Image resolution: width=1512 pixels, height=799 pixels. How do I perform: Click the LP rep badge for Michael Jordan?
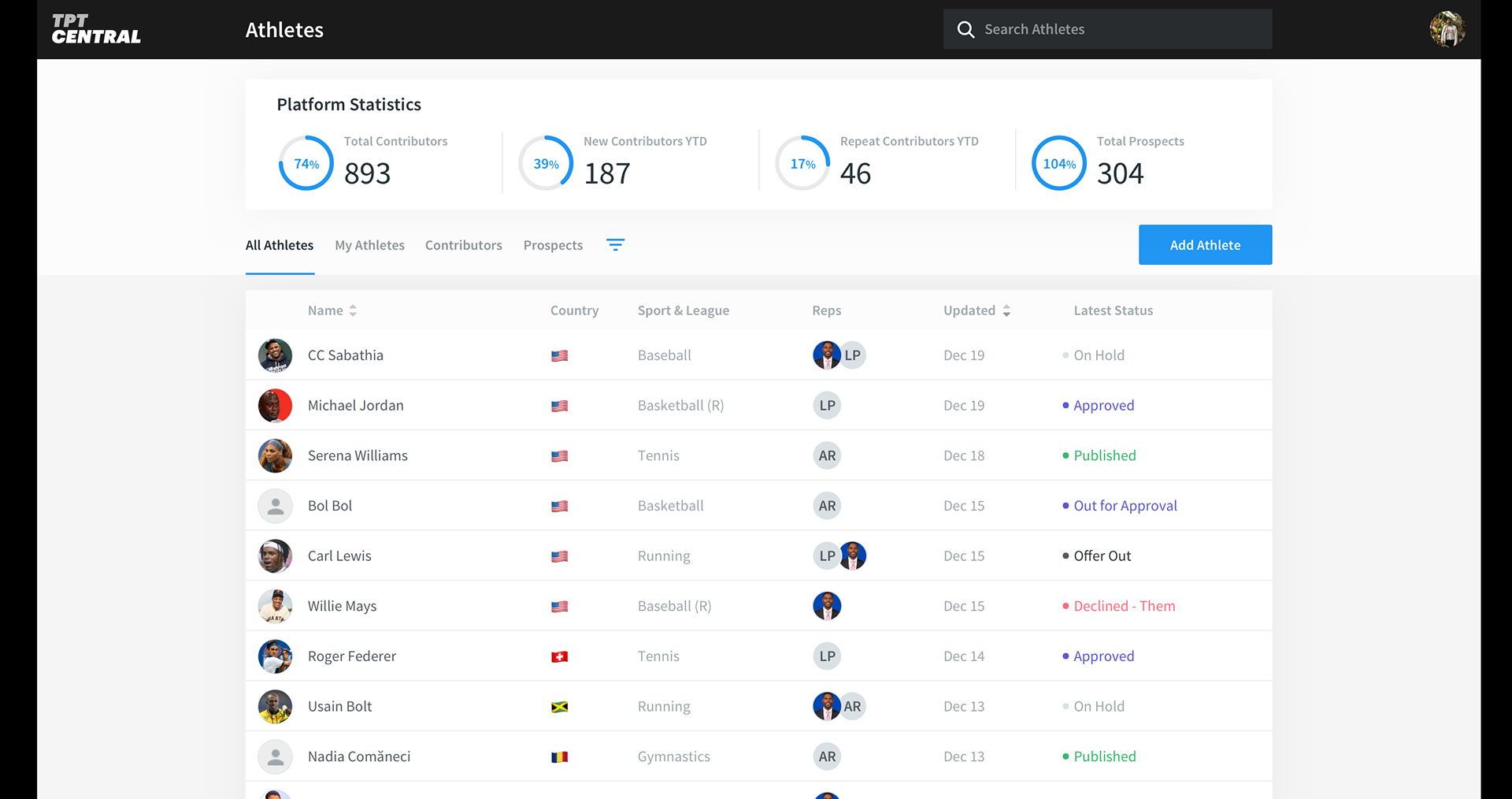coord(827,406)
